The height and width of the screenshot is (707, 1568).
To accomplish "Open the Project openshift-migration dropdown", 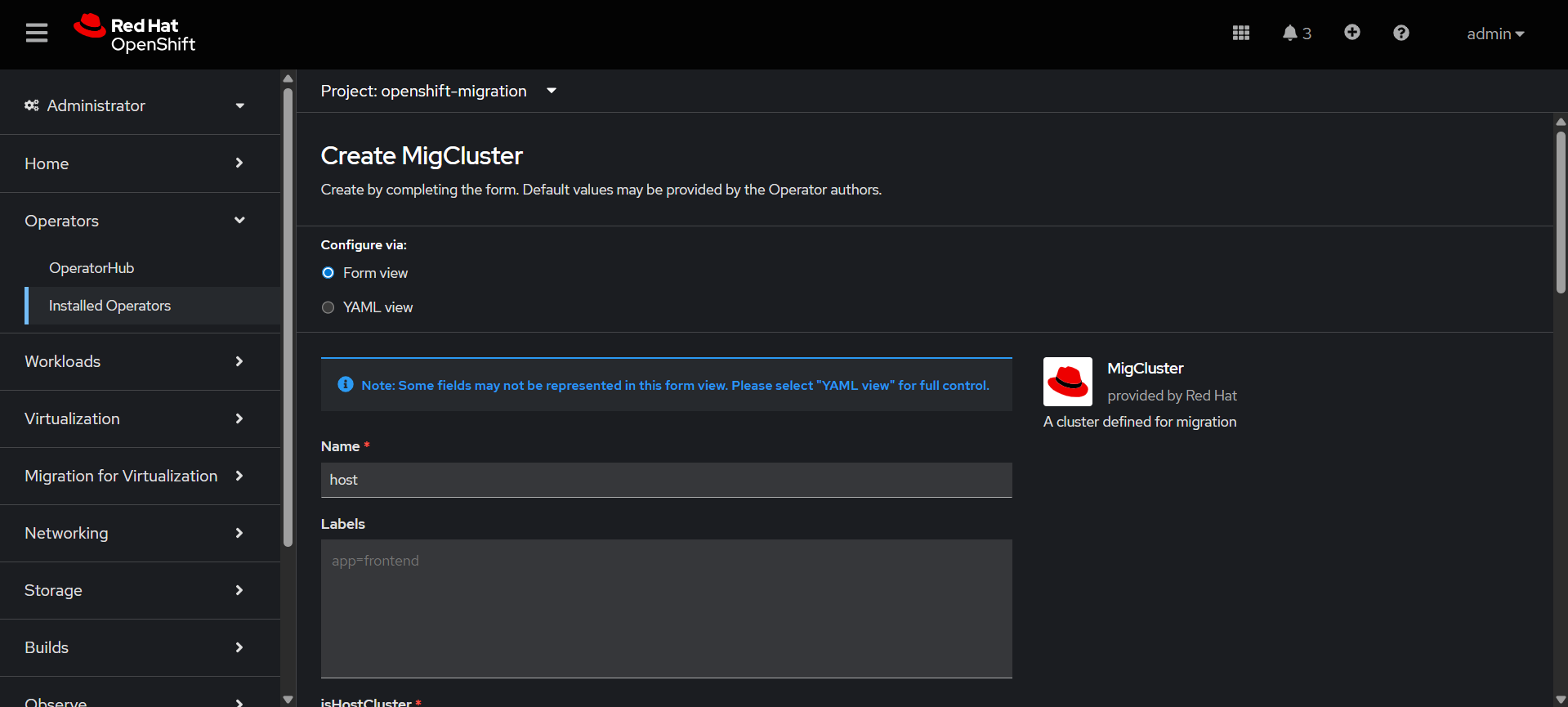I will (438, 91).
